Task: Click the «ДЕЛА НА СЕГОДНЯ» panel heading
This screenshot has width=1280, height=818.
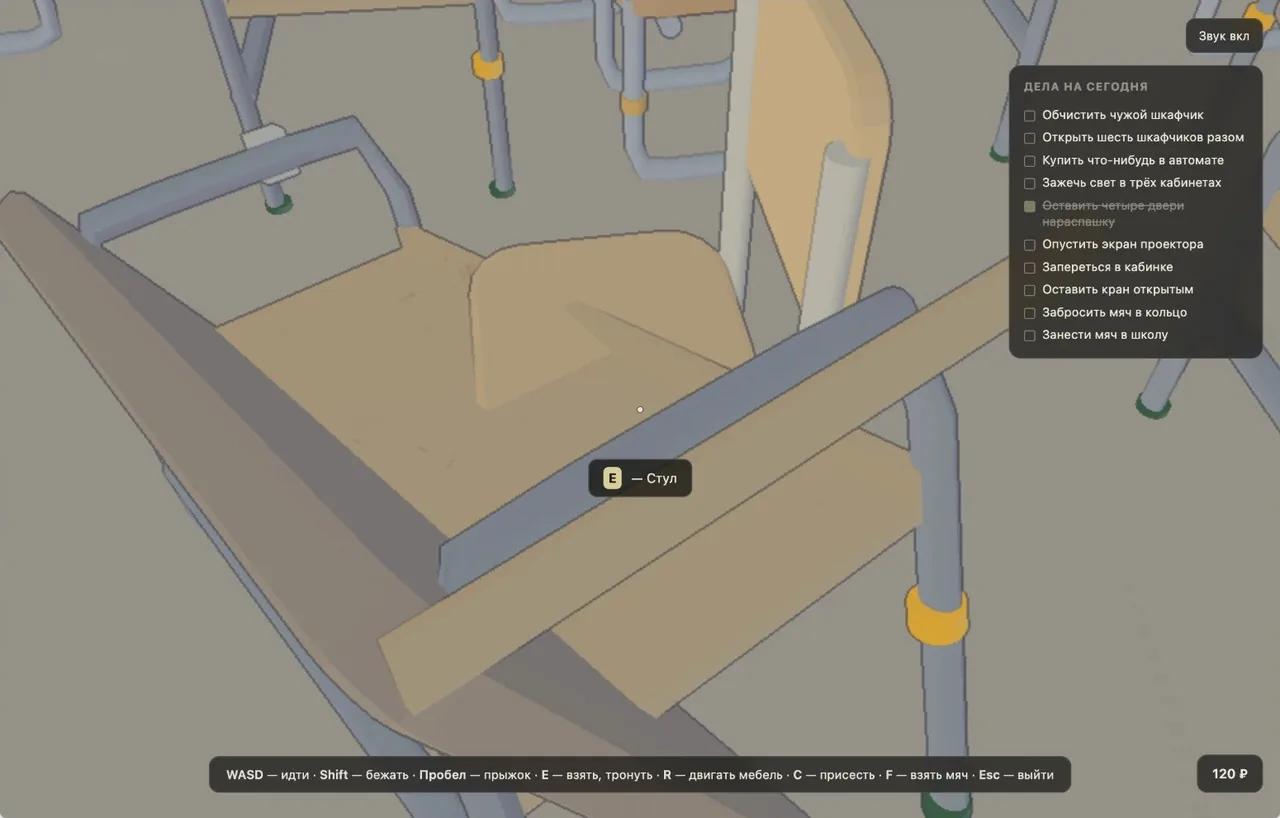Action: pos(1086,87)
